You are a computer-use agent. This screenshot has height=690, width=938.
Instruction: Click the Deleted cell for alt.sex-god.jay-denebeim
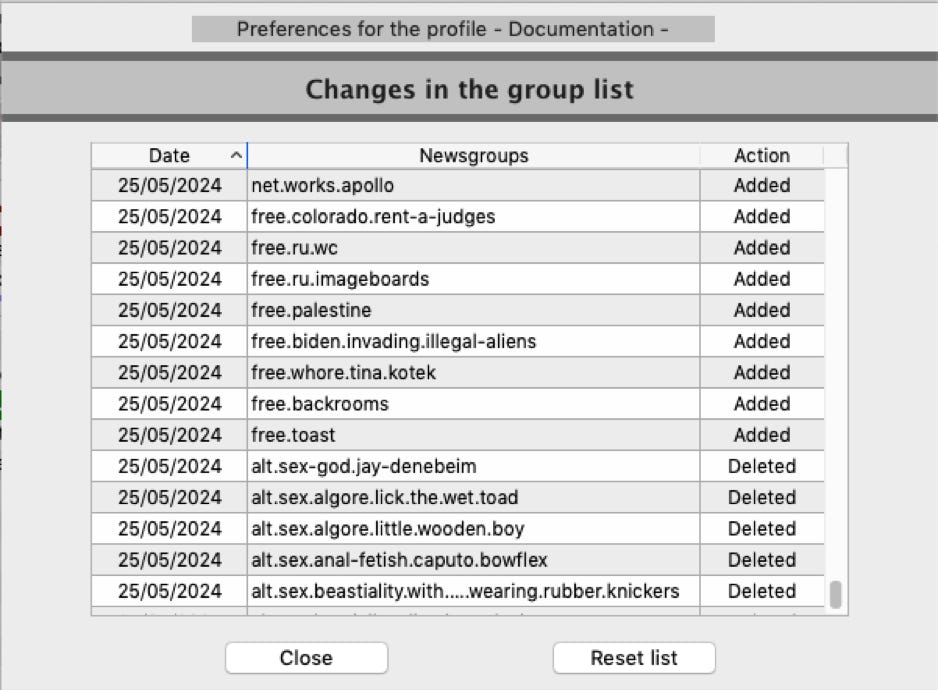(x=761, y=466)
